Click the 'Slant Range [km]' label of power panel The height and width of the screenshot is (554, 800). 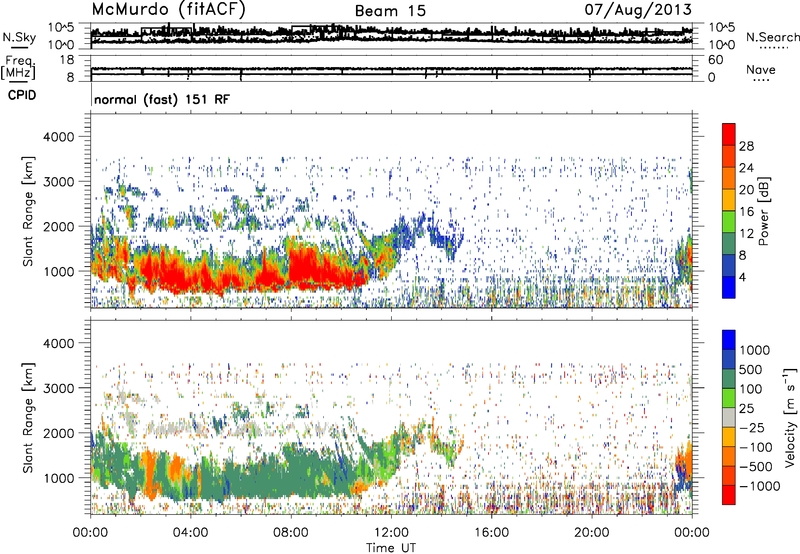(28, 211)
